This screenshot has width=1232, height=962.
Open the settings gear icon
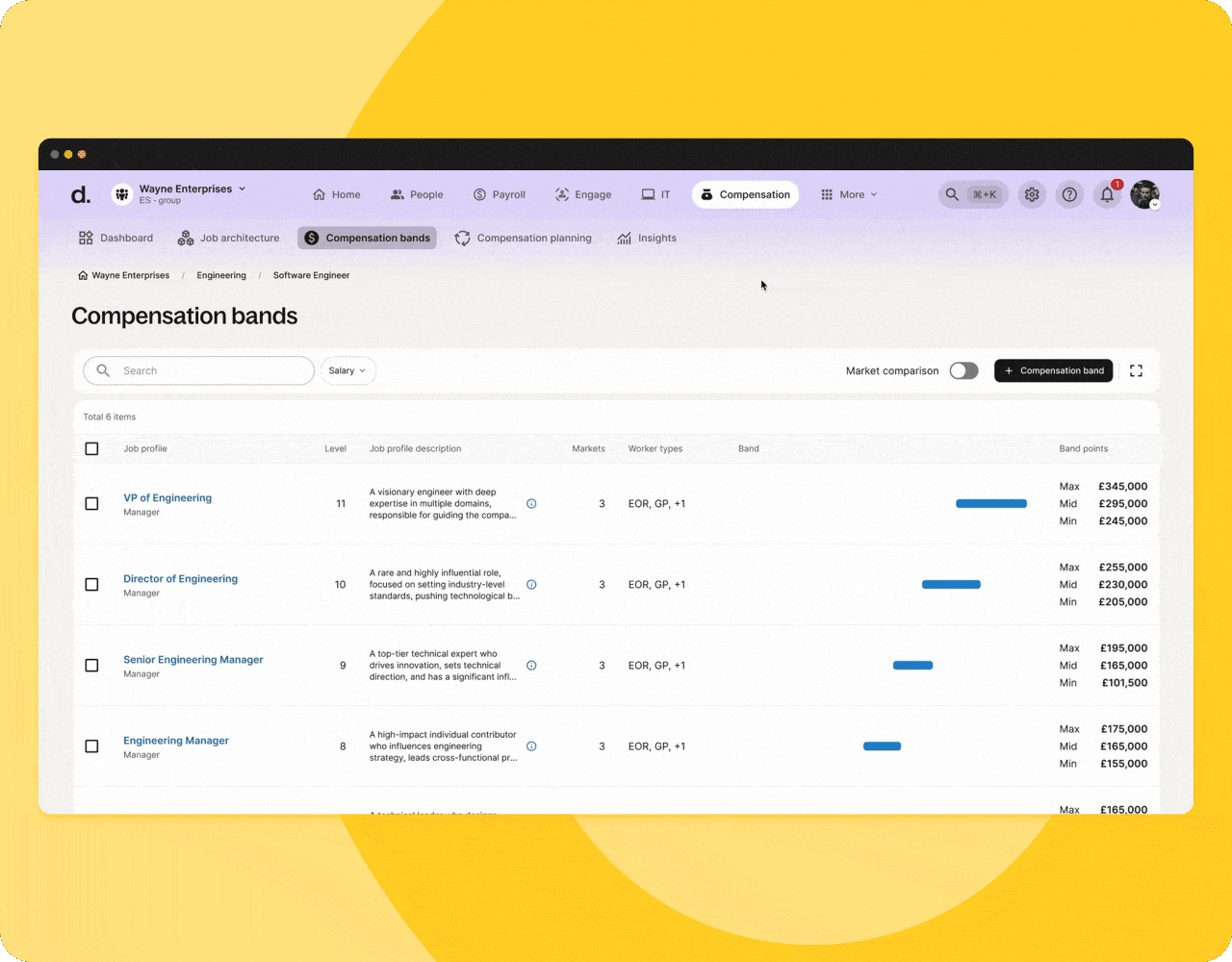1032,194
